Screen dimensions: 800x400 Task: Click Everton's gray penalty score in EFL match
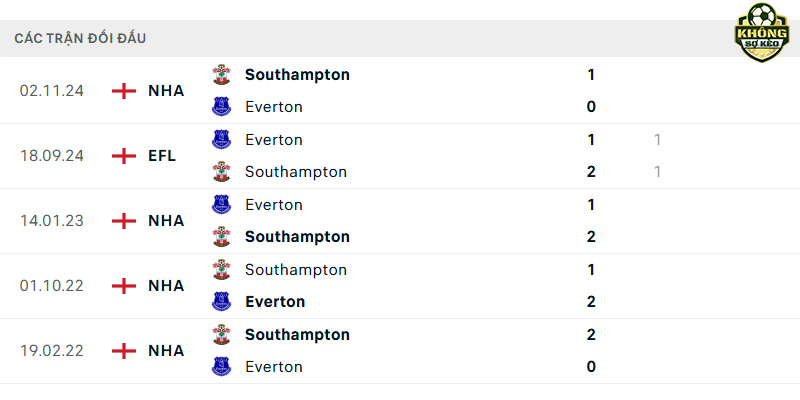point(657,139)
